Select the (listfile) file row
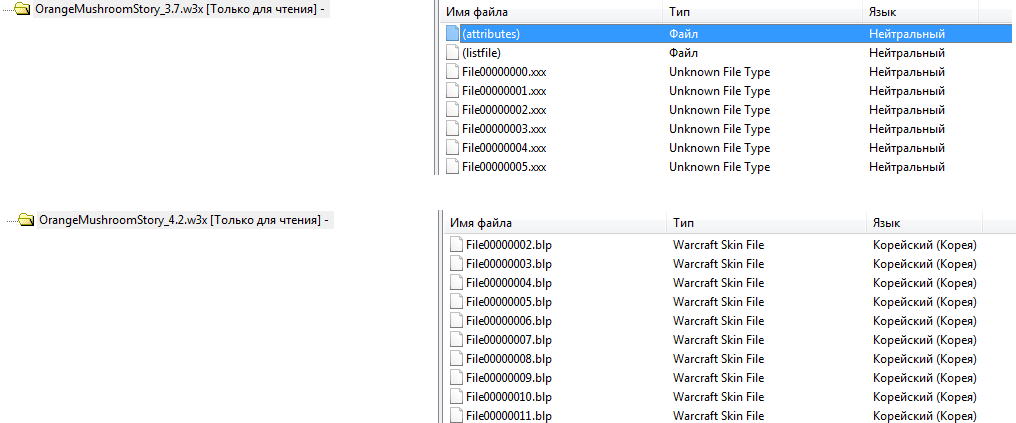The height and width of the screenshot is (423, 1016). click(x=729, y=52)
